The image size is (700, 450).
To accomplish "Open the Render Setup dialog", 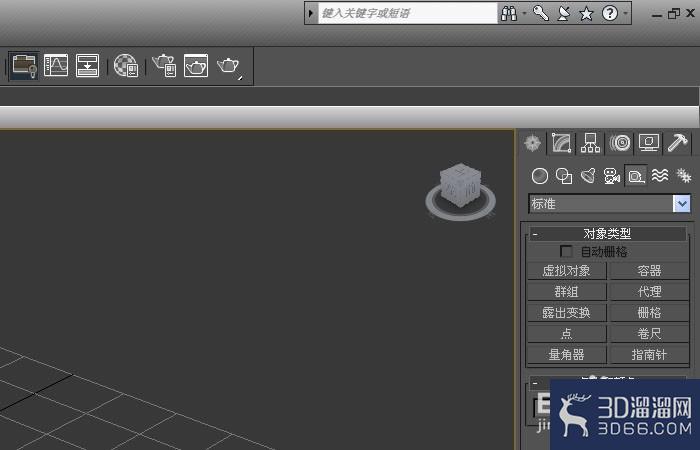I will click(164, 66).
